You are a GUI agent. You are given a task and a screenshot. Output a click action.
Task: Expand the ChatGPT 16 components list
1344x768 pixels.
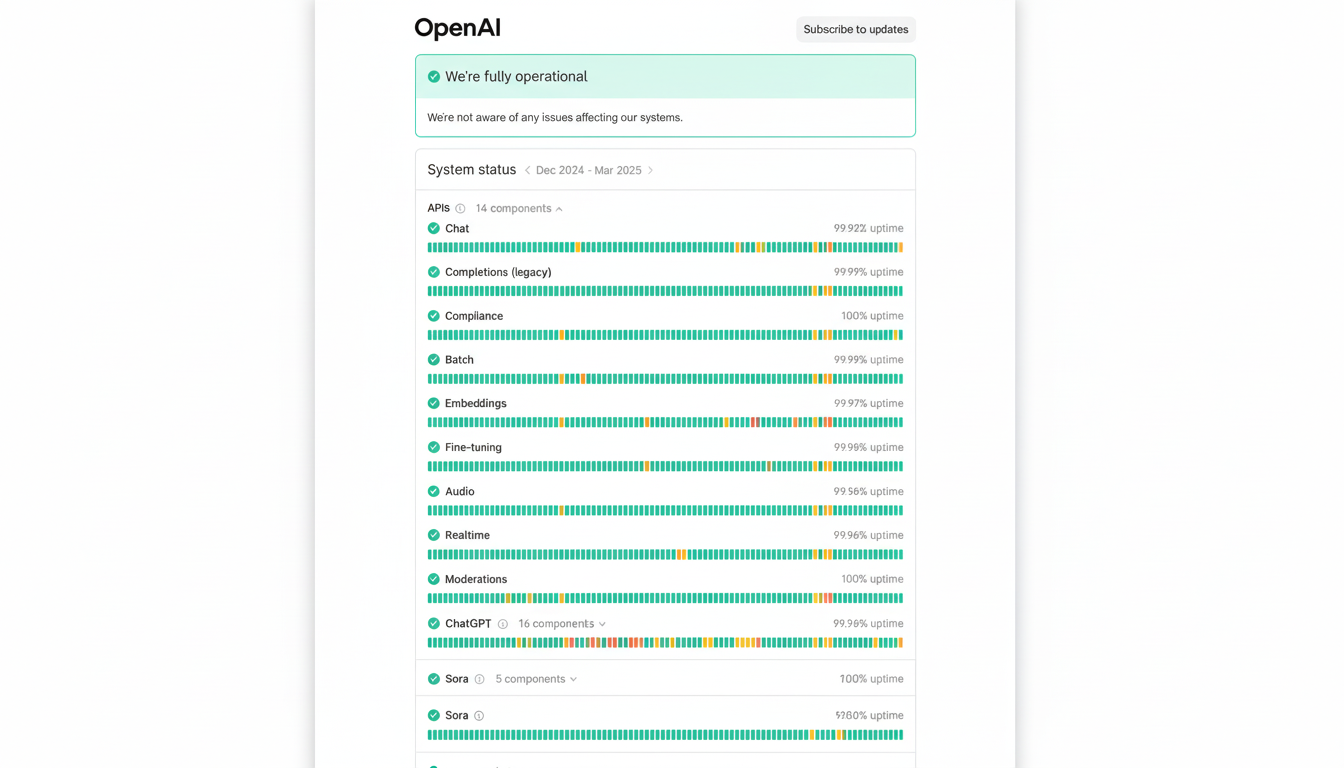(561, 623)
